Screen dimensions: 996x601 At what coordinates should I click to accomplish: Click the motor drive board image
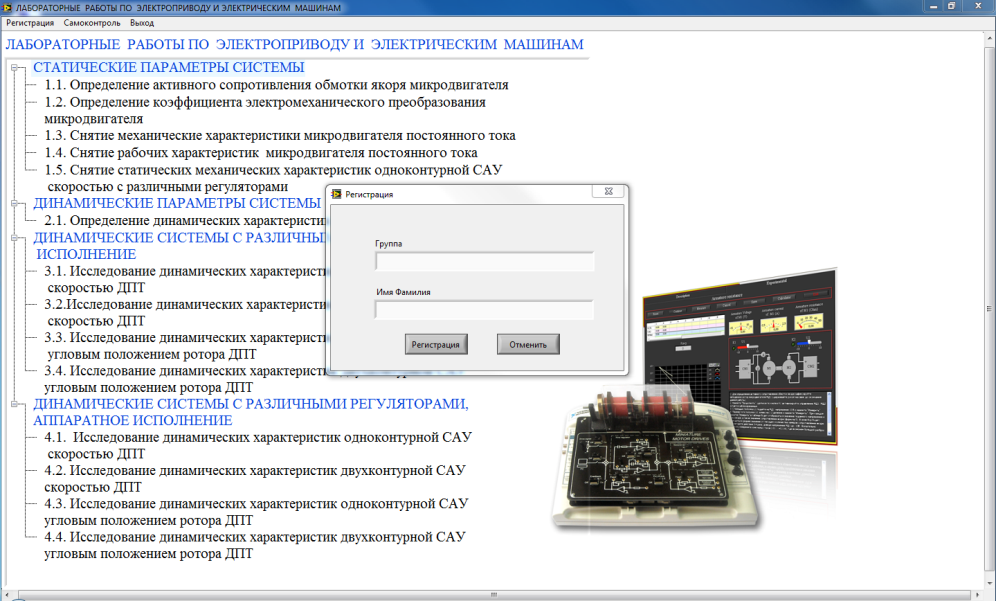654,457
